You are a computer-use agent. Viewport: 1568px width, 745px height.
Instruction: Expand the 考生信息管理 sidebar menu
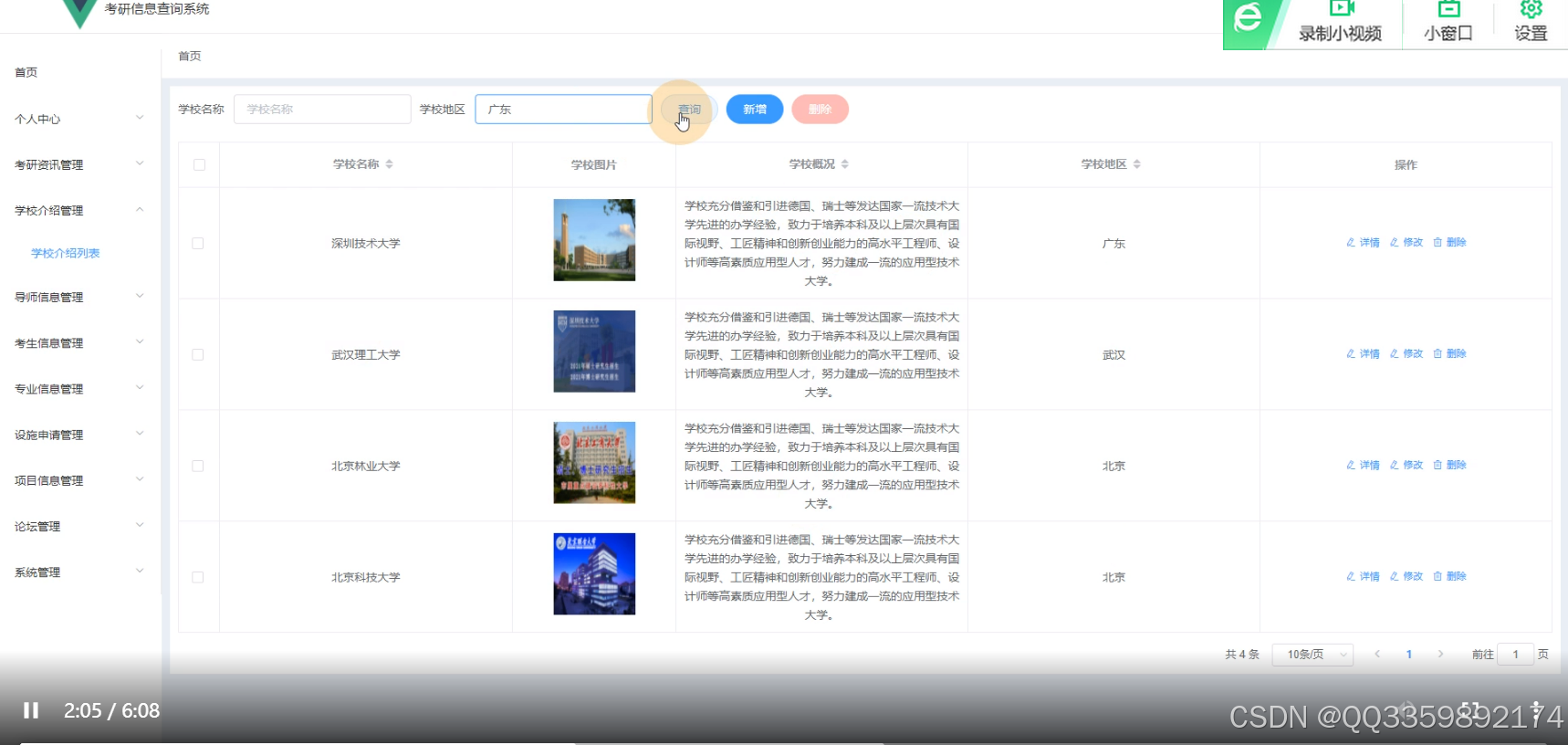(x=79, y=343)
